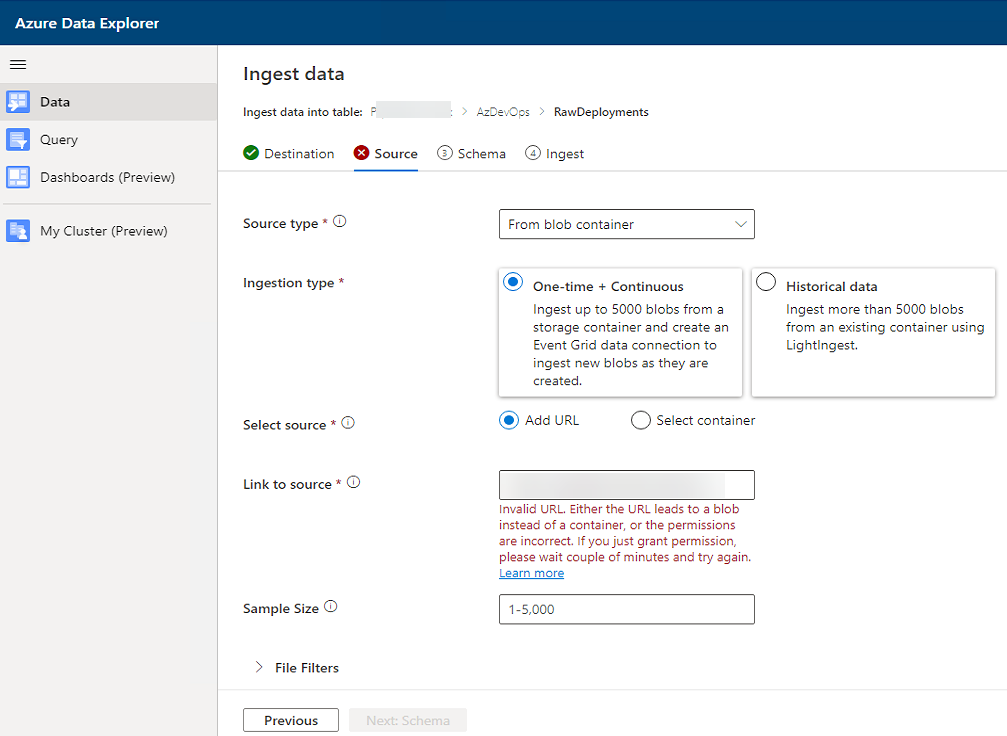This screenshot has height=736, width=1007.
Task: Toggle the hamburger navigation menu
Action: (x=18, y=64)
